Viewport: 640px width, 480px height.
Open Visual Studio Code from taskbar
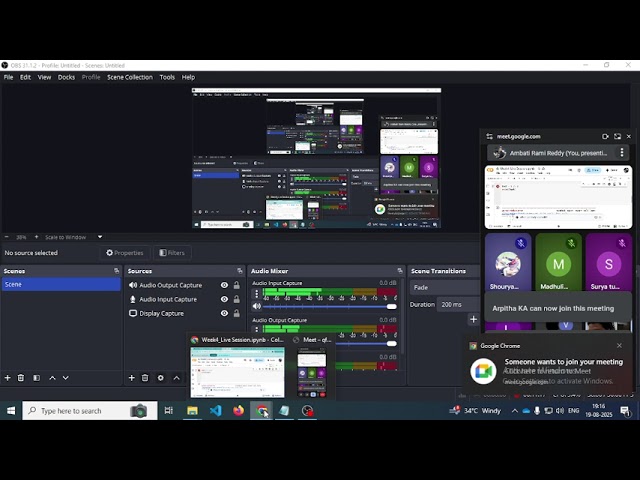click(216, 411)
